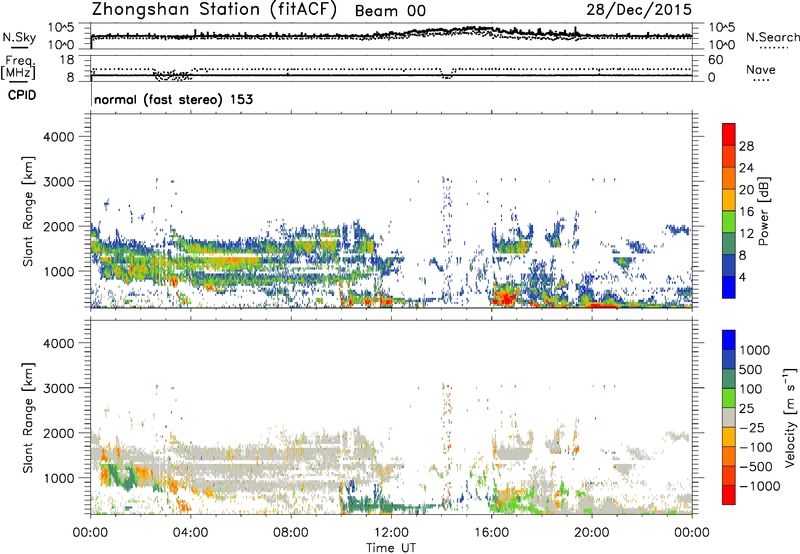Click the "25" label on Velocity colorbar
This screenshot has height=554, width=800.
tap(747, 409)
